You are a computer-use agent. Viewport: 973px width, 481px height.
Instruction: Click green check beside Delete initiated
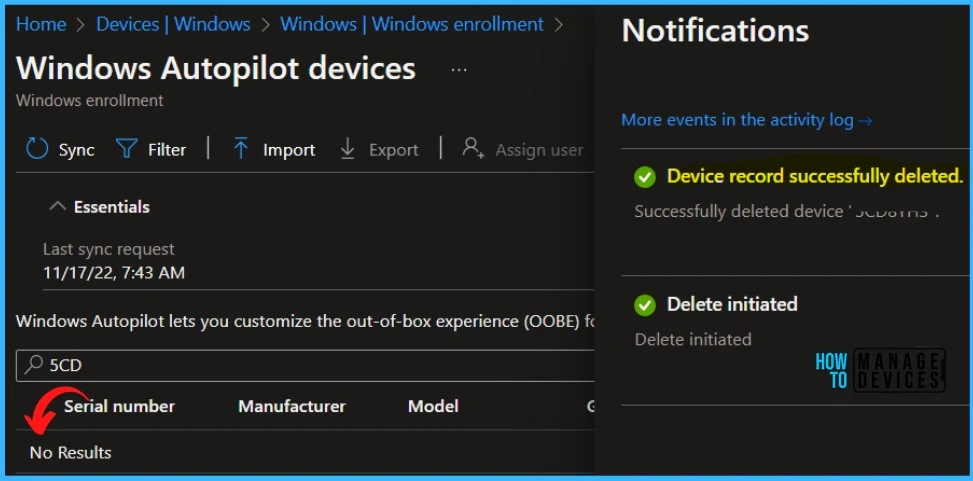(x=645, y=305)
